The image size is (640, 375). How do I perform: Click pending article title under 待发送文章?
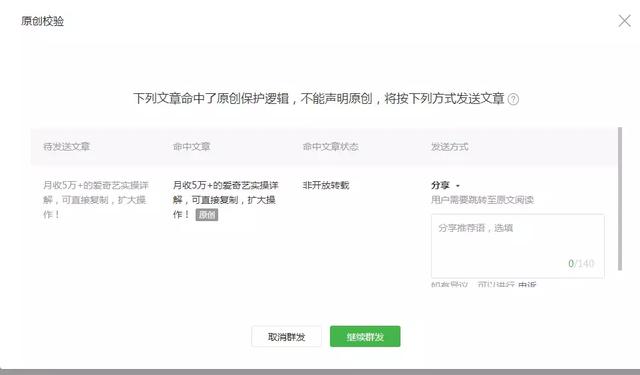96,200
